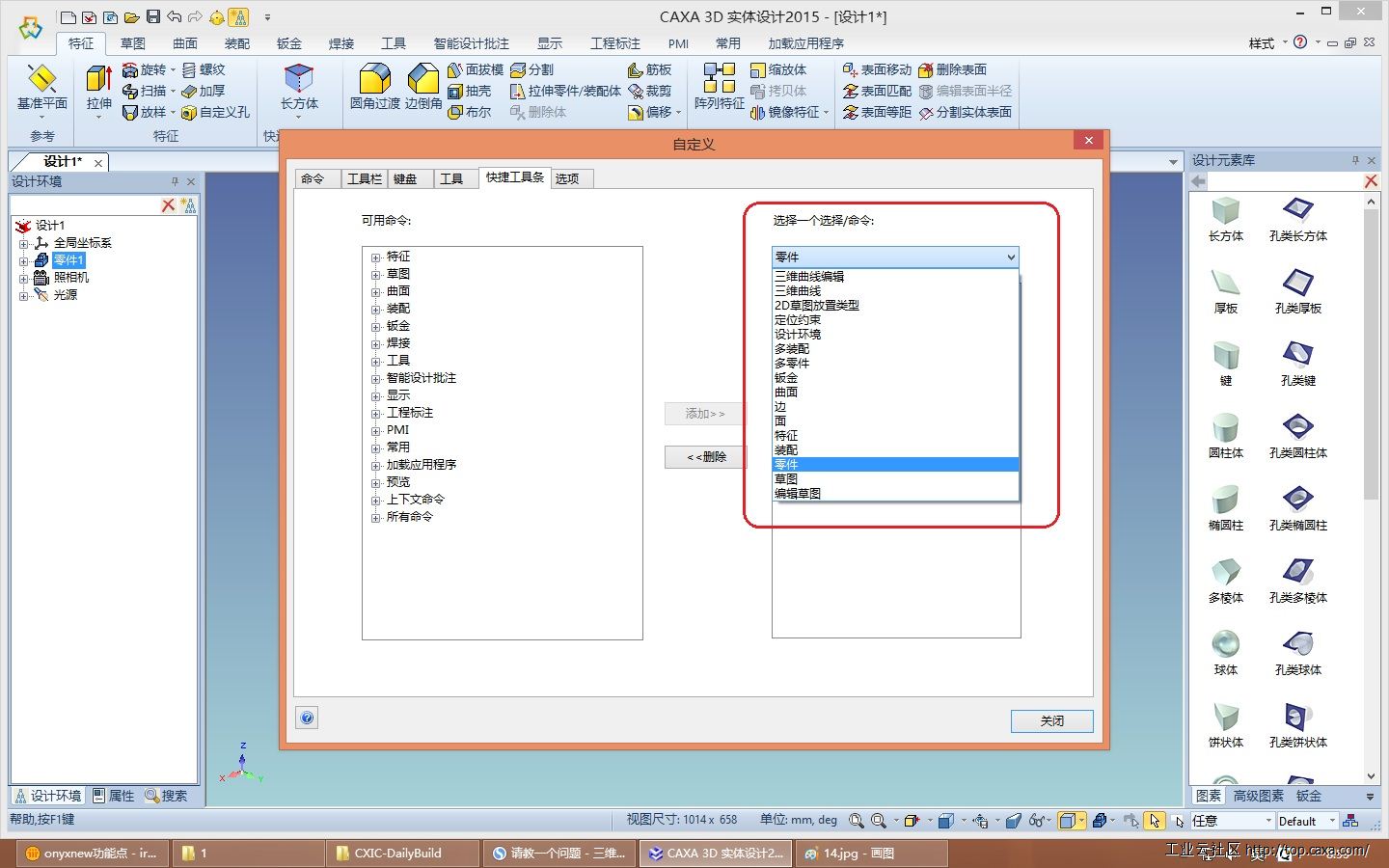Image resolution: width=1389 pixels, height=868 pixels.
Task: Open the 装配 ribbon tab
Action: 237,43
